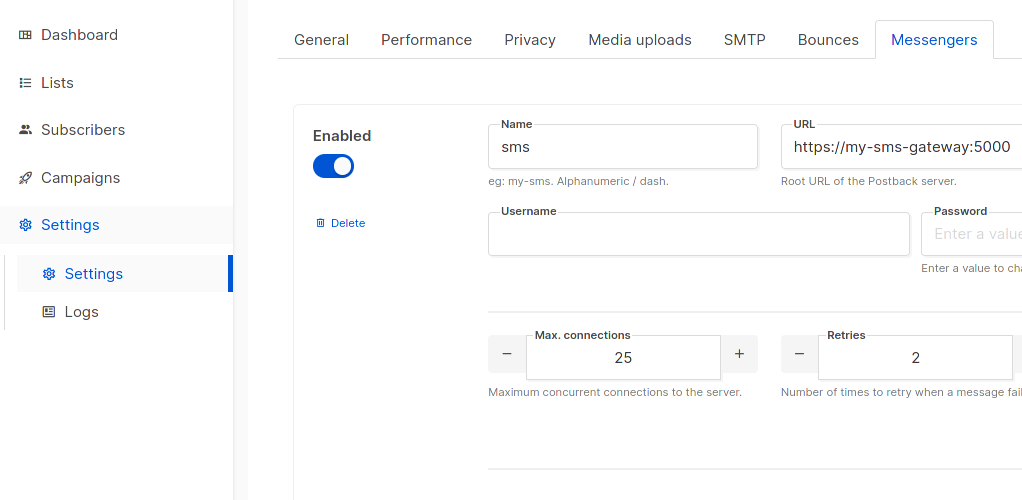Click the gear icon of Settings sub-item

pyautogui.click(x=49, y=274)
